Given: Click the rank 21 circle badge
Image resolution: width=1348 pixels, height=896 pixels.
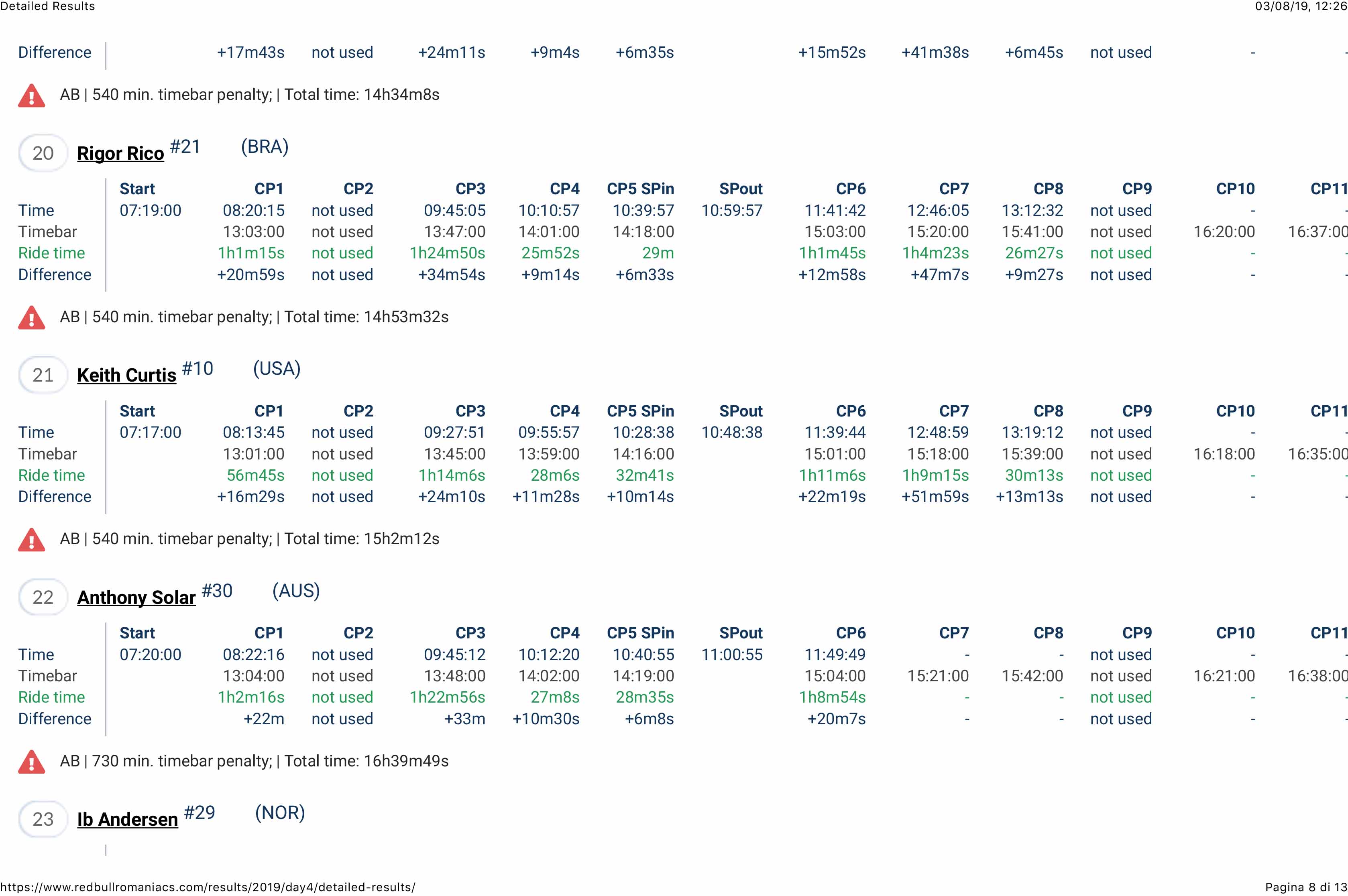Looking at the screenshot, I should tap(43, 376).
